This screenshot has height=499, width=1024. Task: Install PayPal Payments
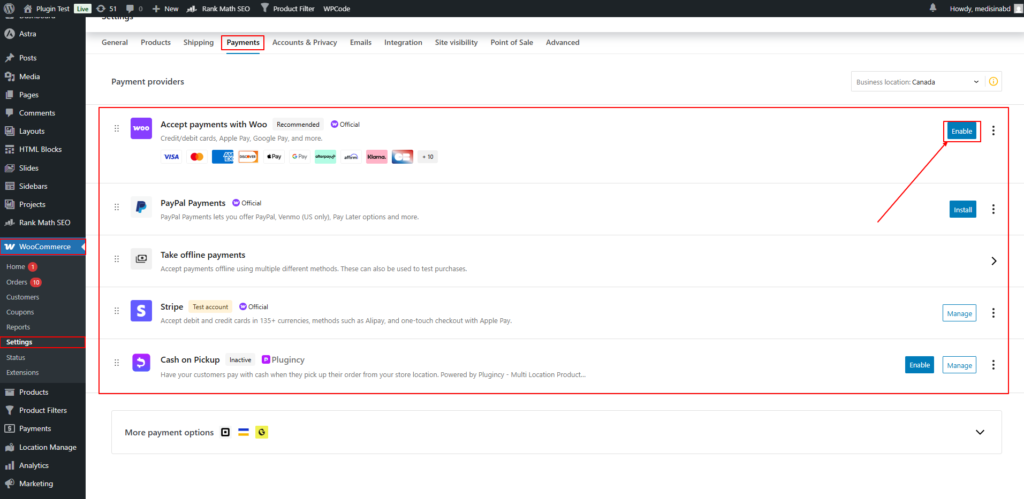click(x=961, y=209)
